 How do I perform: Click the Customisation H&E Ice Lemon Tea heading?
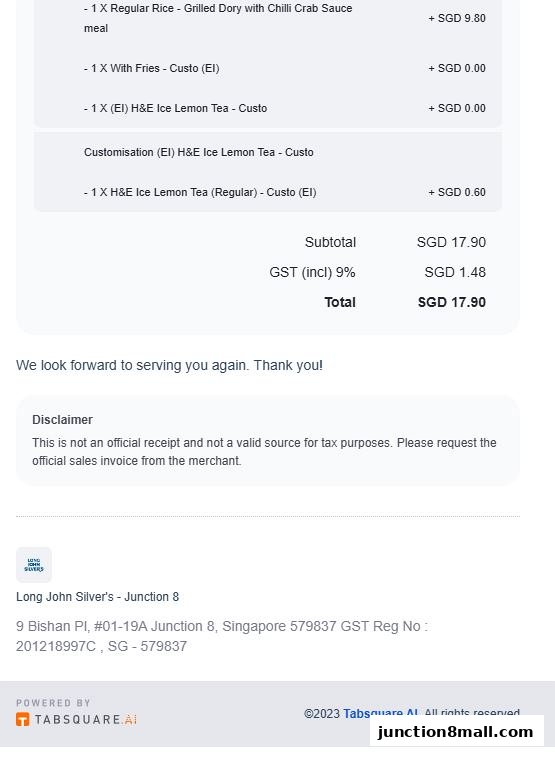click(x=199, y=152)
